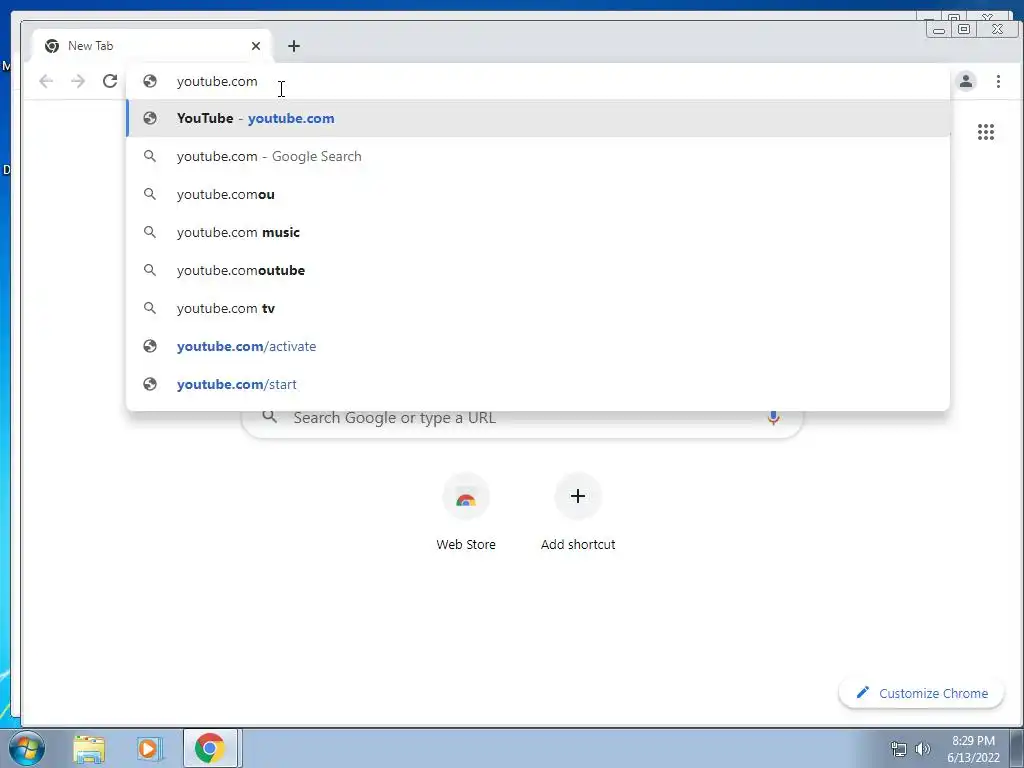1024x768 pixels.
Task: Pick the youtube.com music suggestion
Action: tap(538, 232)
